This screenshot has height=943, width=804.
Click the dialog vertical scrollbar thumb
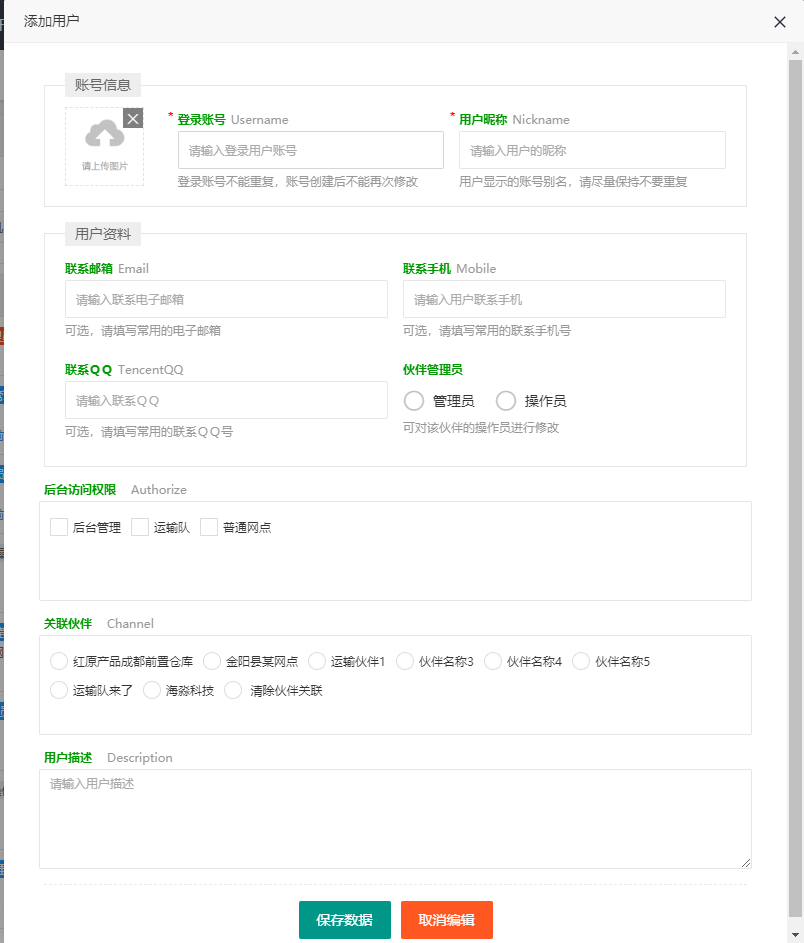pyautogui.click(x=796, y=487)
